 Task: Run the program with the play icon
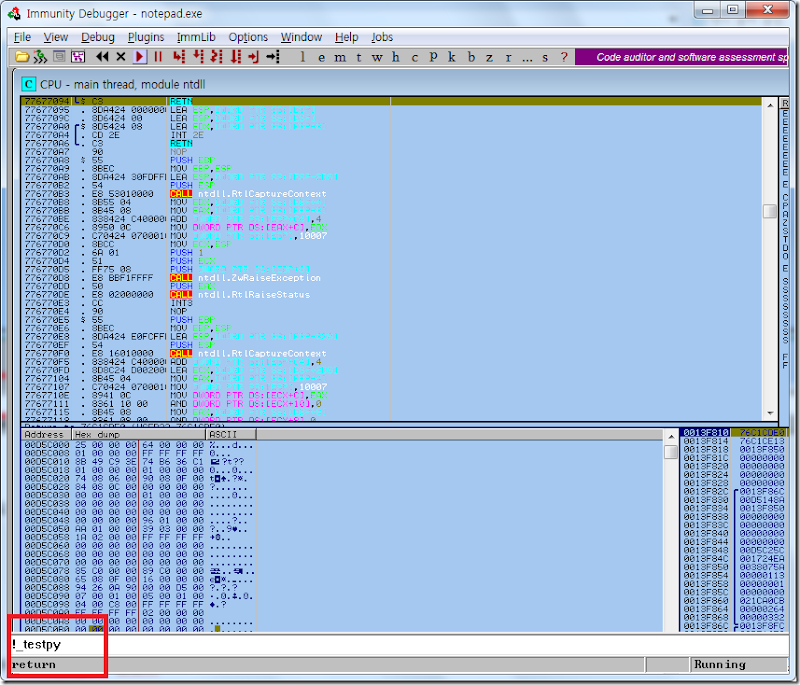click(140, 57)
